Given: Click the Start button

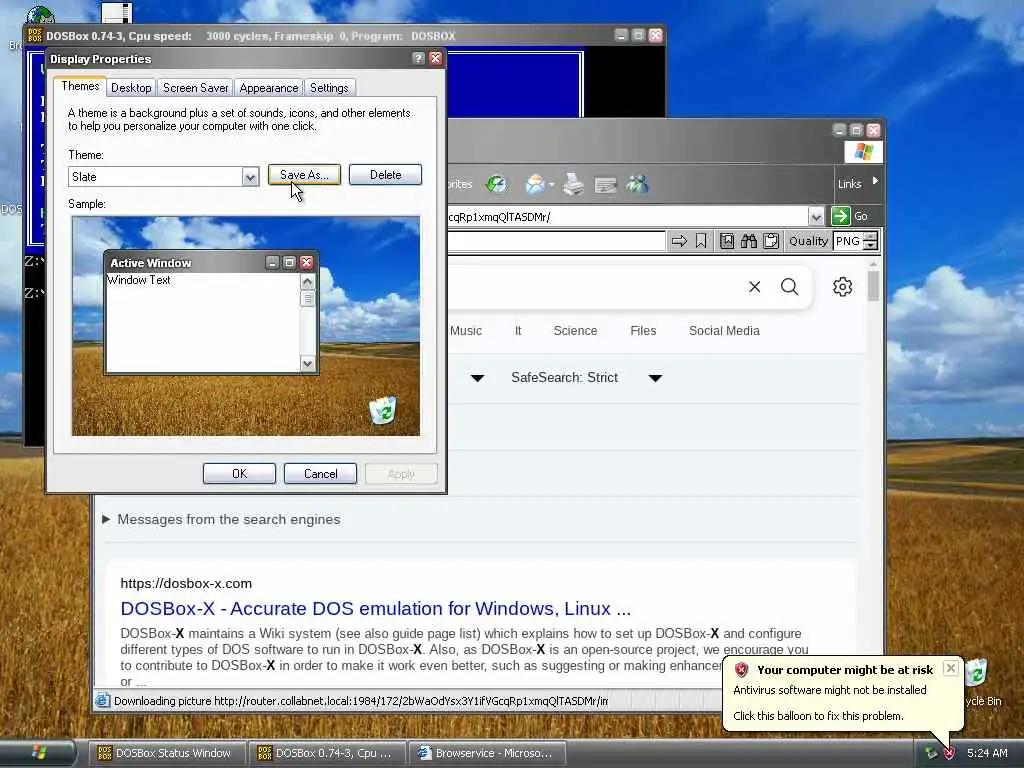Looking at the screenshot, I should (39, 753).
